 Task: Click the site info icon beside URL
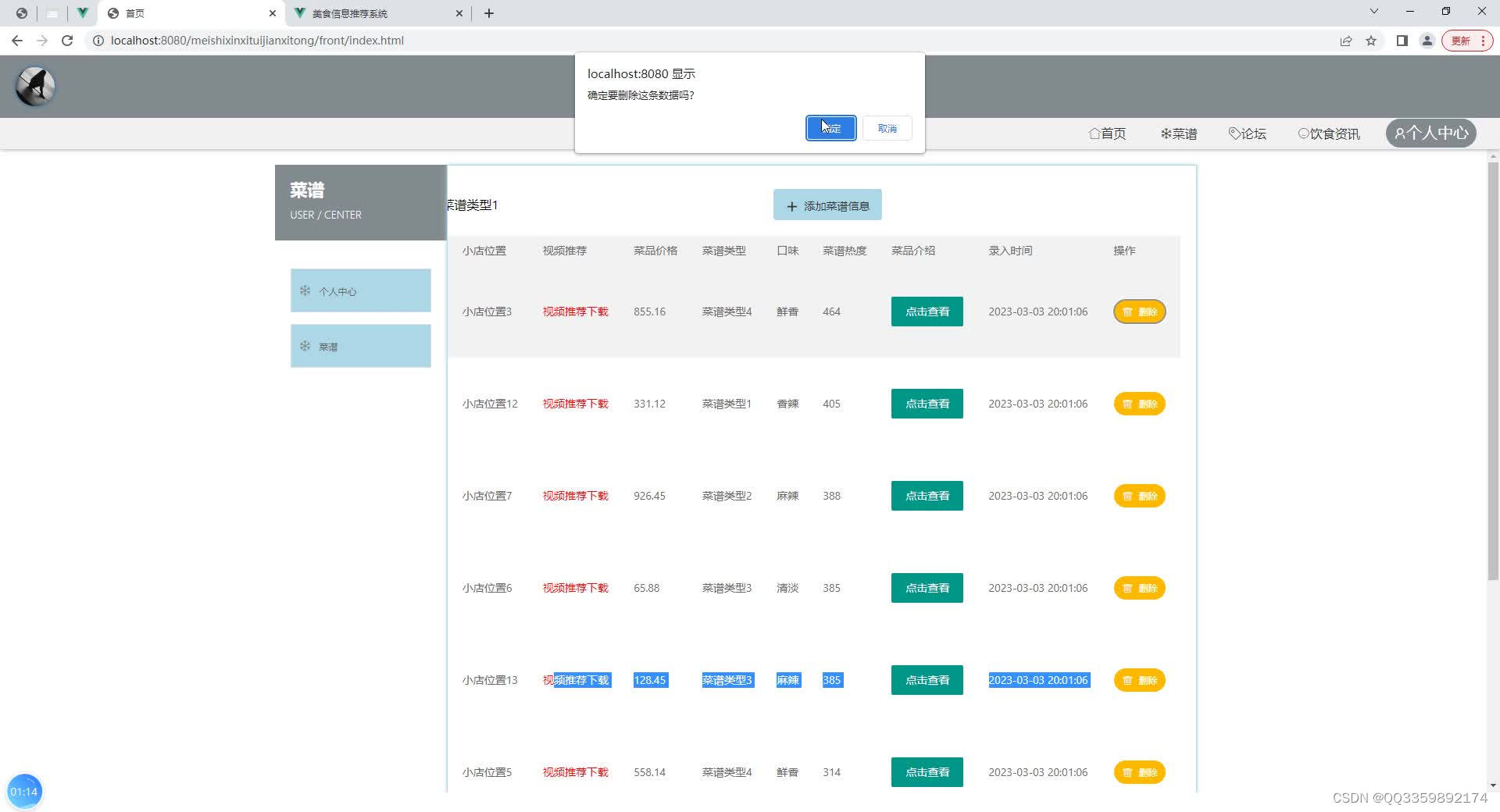point(98,41)
